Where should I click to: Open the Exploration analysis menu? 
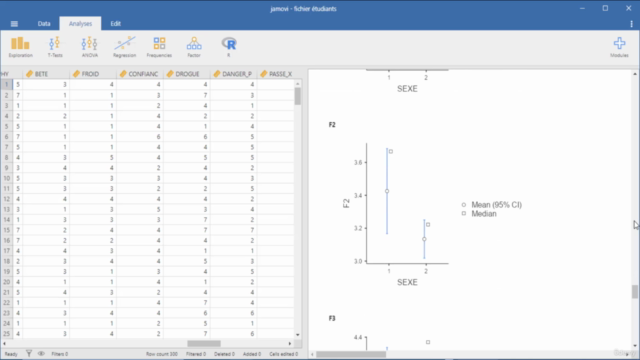tap(20, 47)
